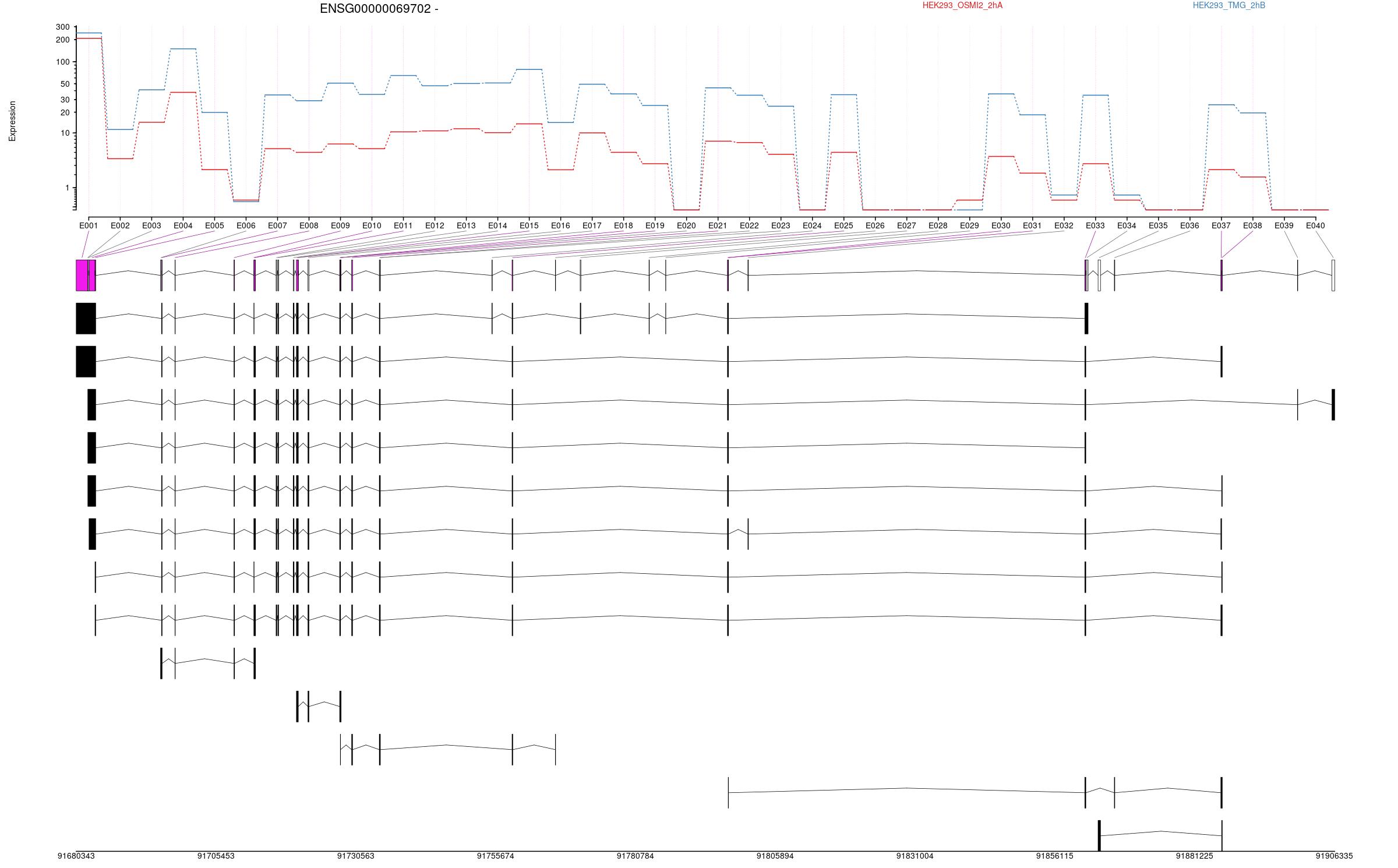Select the HEK293_TMG_2hB legend label
Image resolution: width=1398 pixels, height=868 pixels.
point(1229,5)
